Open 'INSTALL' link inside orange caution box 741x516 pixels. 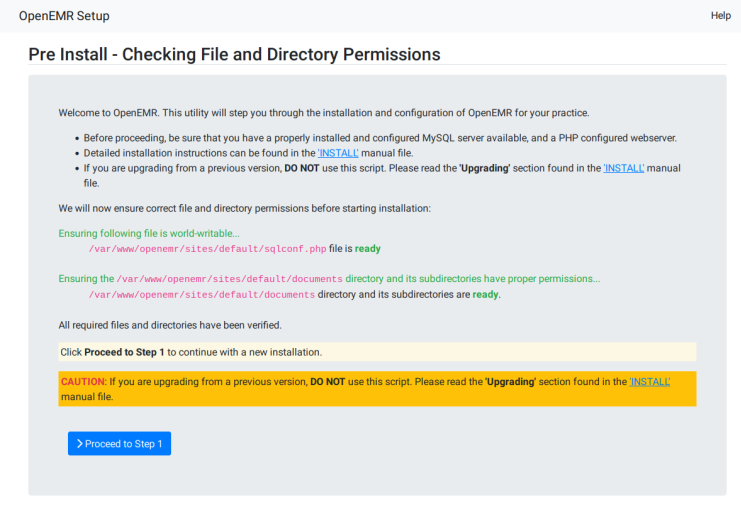click(649, 382)
